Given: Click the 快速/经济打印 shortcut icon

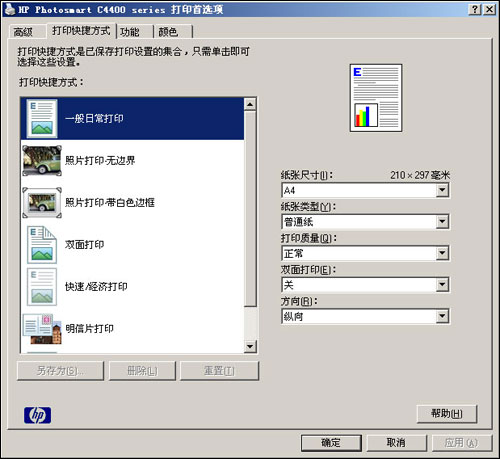Looking at the screenshot, I should pyautogui.click(x=42, y=287).
